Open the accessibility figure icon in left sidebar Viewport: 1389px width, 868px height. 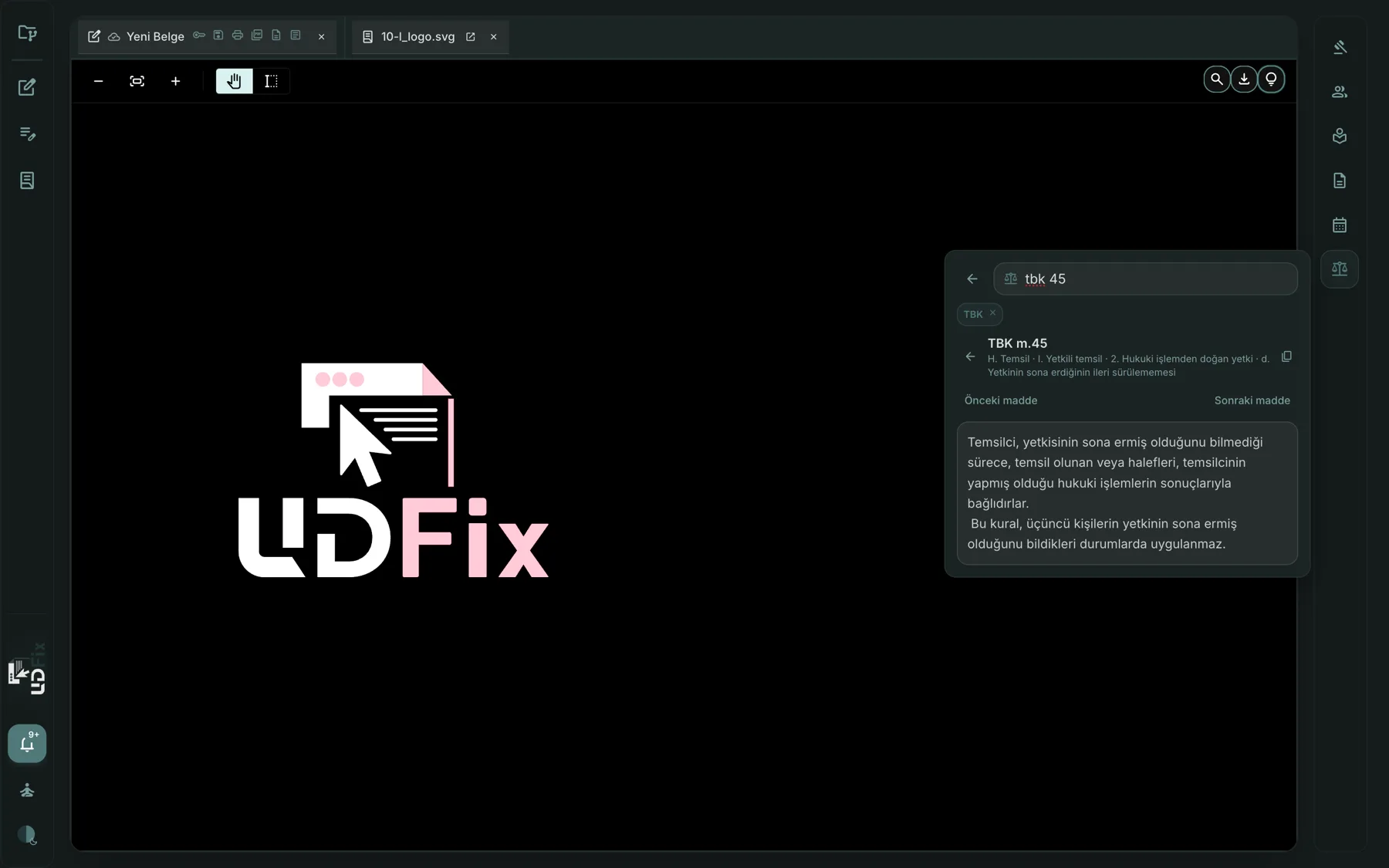pyautogui.click(x=27, y=790)
